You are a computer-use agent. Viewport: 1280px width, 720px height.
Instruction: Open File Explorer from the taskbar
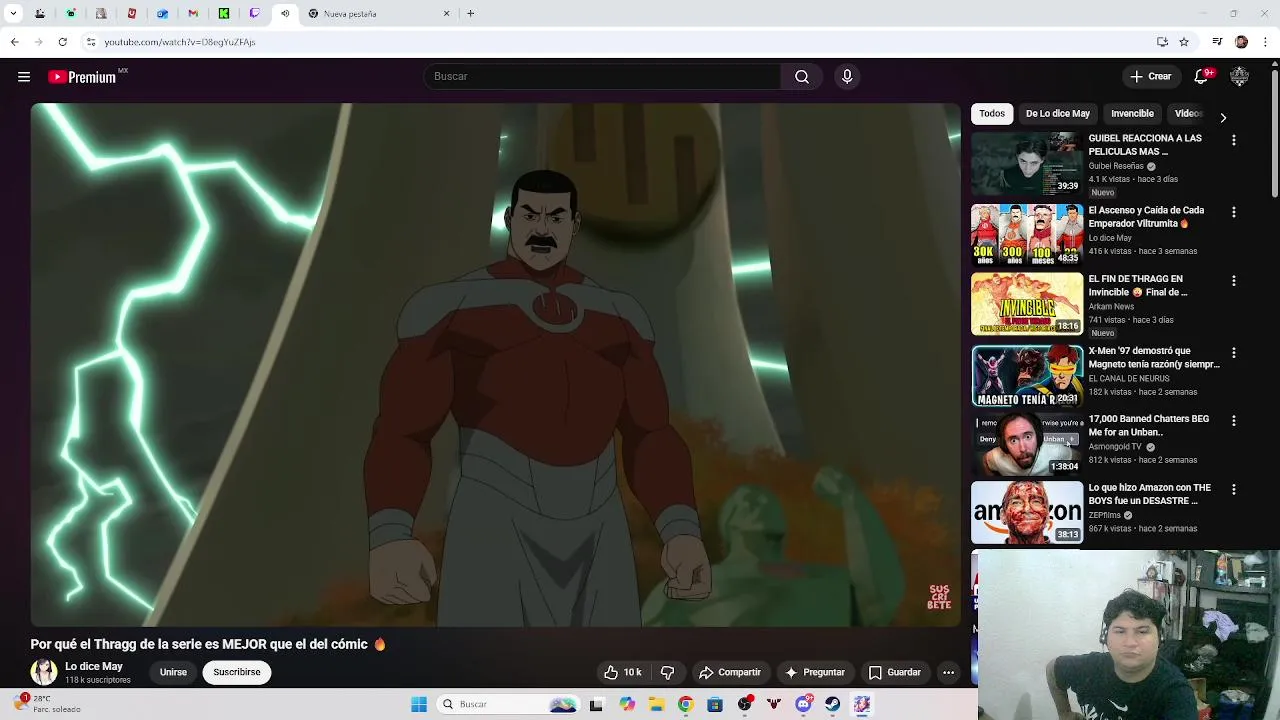tap(656, 705)
